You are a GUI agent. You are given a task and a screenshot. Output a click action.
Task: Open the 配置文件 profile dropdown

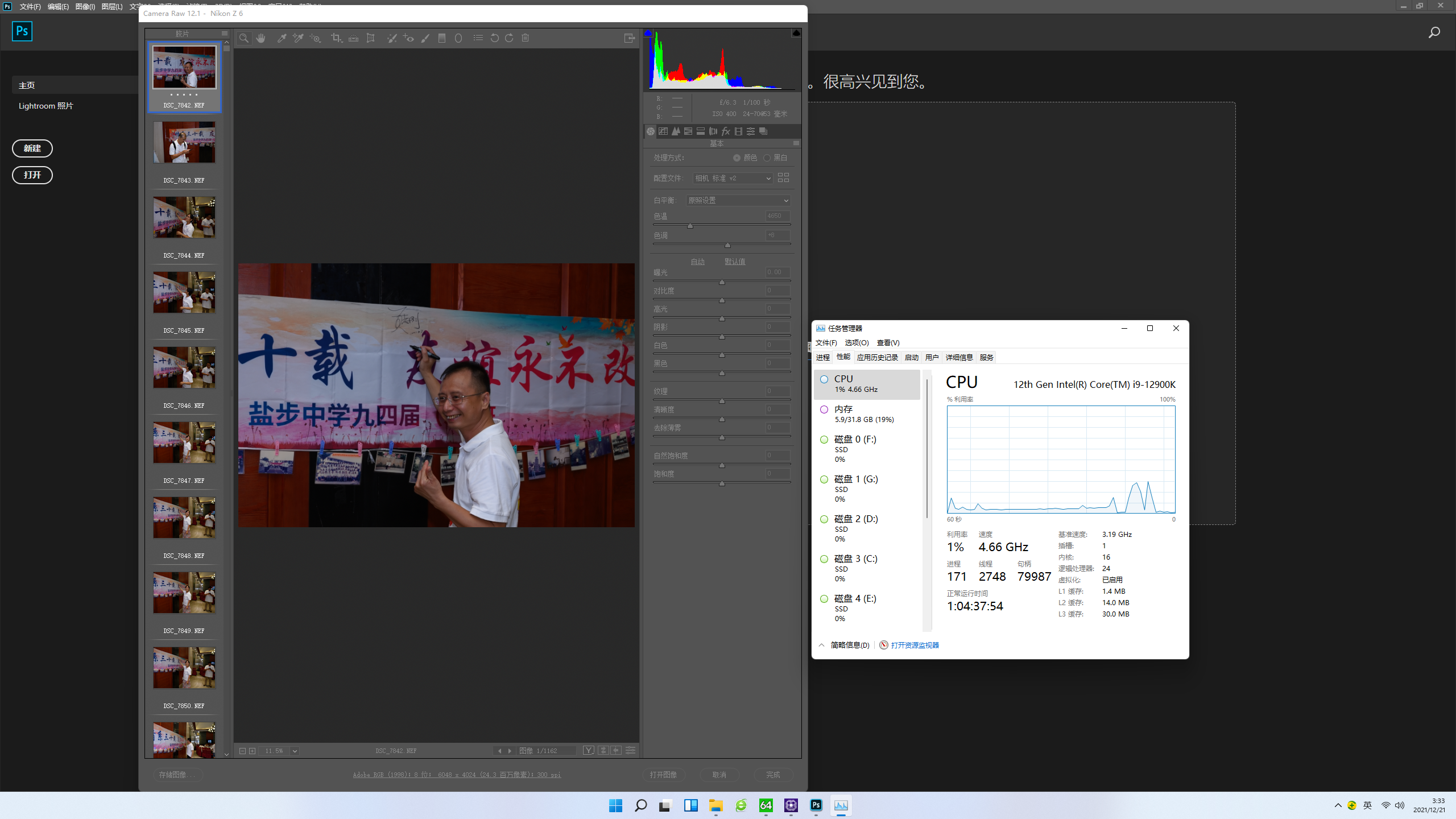point(733,178)
